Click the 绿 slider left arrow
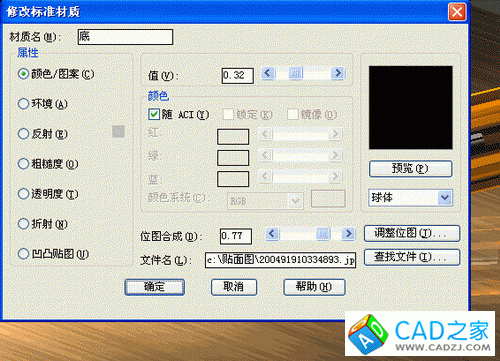 266,155
